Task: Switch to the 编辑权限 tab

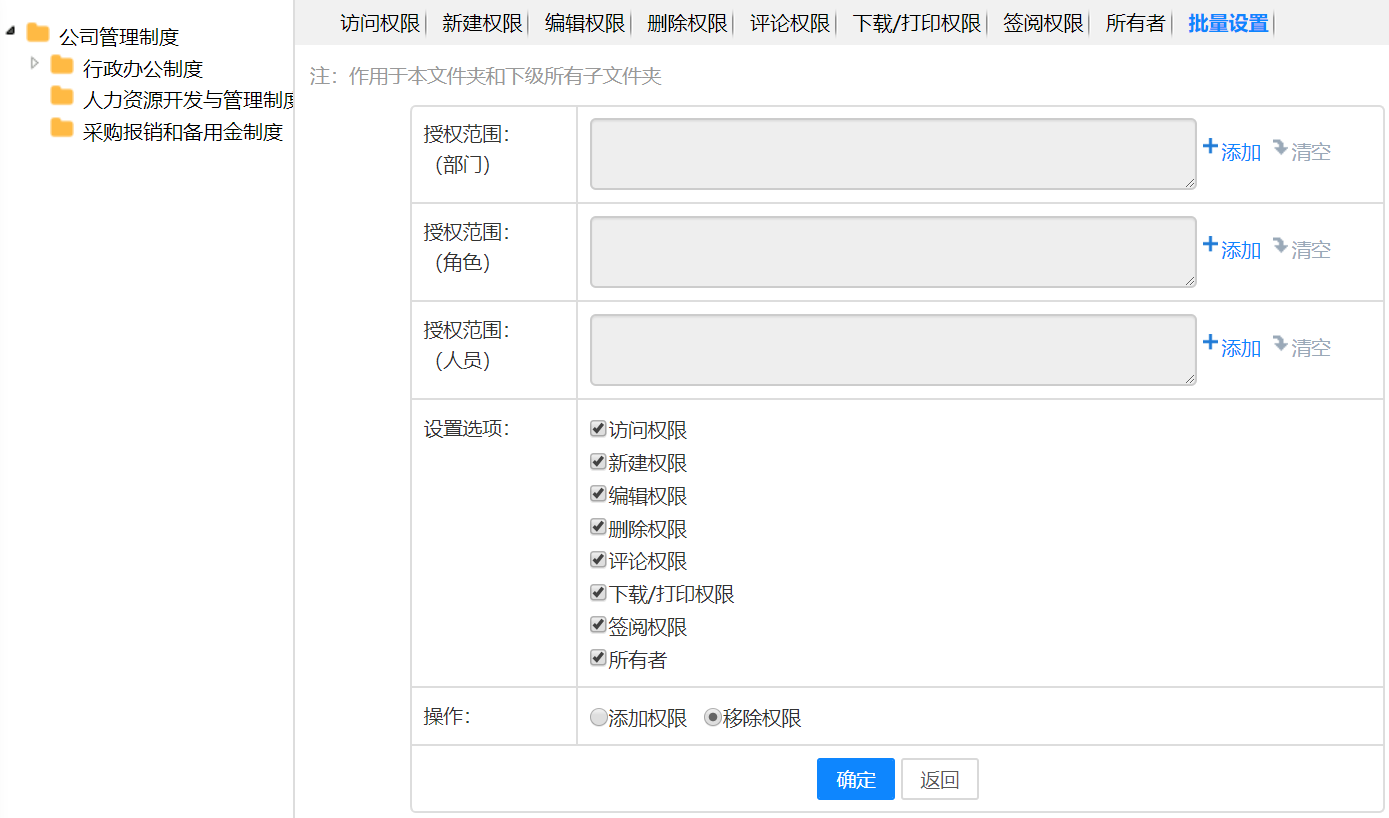Action: click(585, 23)
